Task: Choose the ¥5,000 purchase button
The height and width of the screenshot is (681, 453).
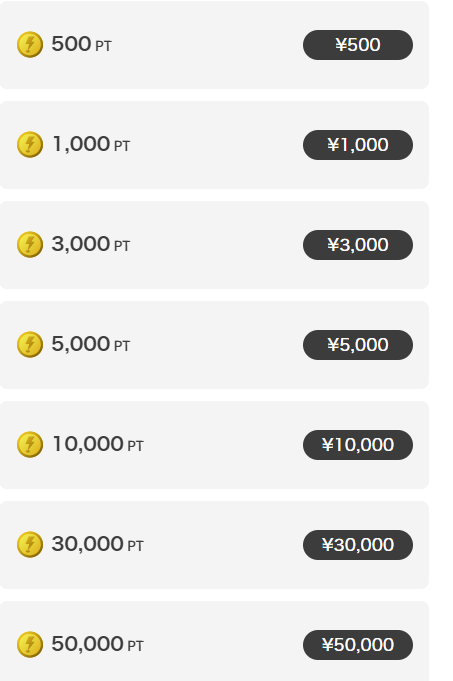Action: [x=358, y=345]
